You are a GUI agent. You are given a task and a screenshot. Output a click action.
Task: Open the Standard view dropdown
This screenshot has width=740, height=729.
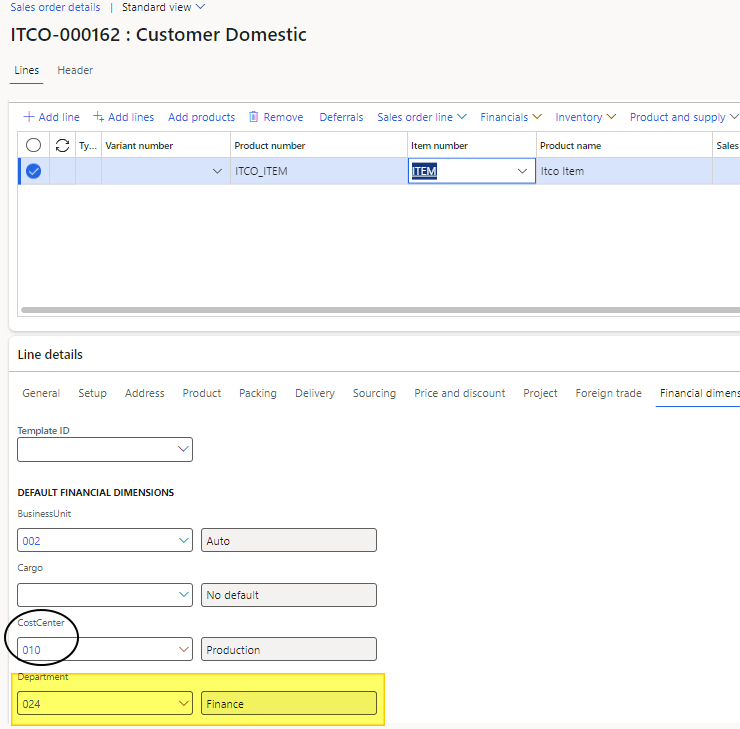(163, 7)
